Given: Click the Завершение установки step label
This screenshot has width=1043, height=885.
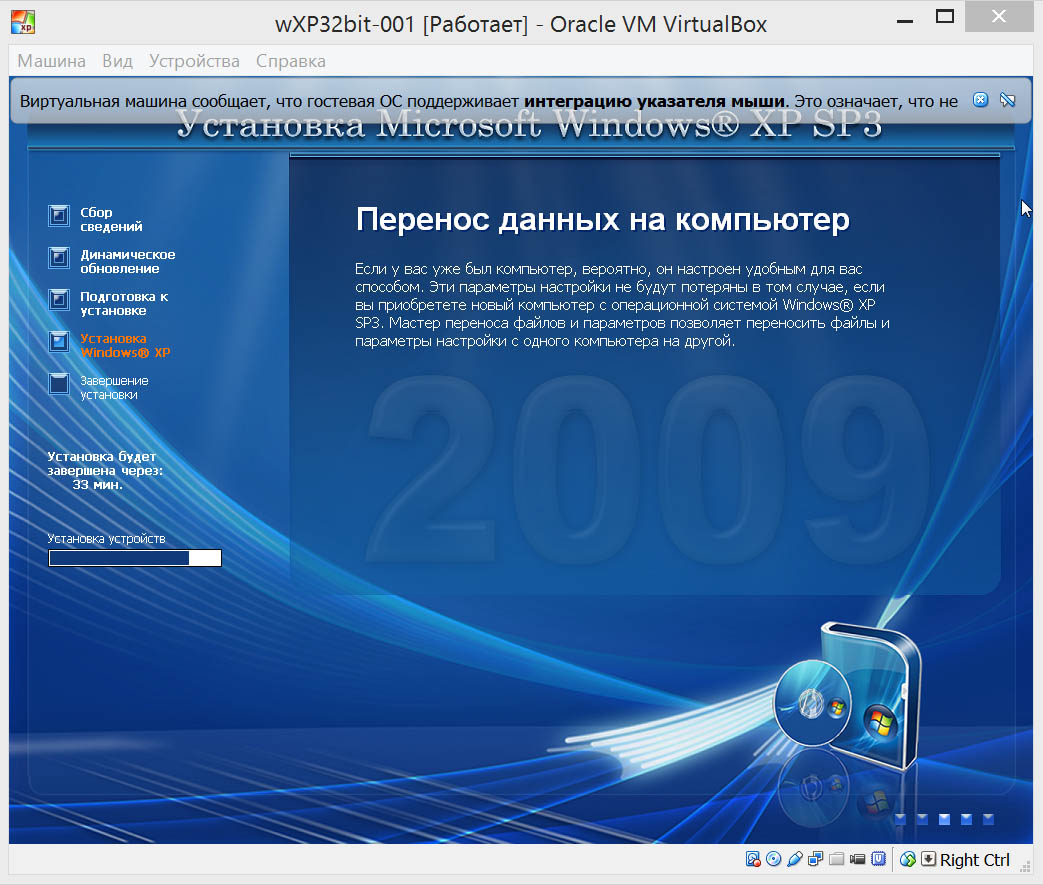Looking at the screenshot, I should coord(114,387).
